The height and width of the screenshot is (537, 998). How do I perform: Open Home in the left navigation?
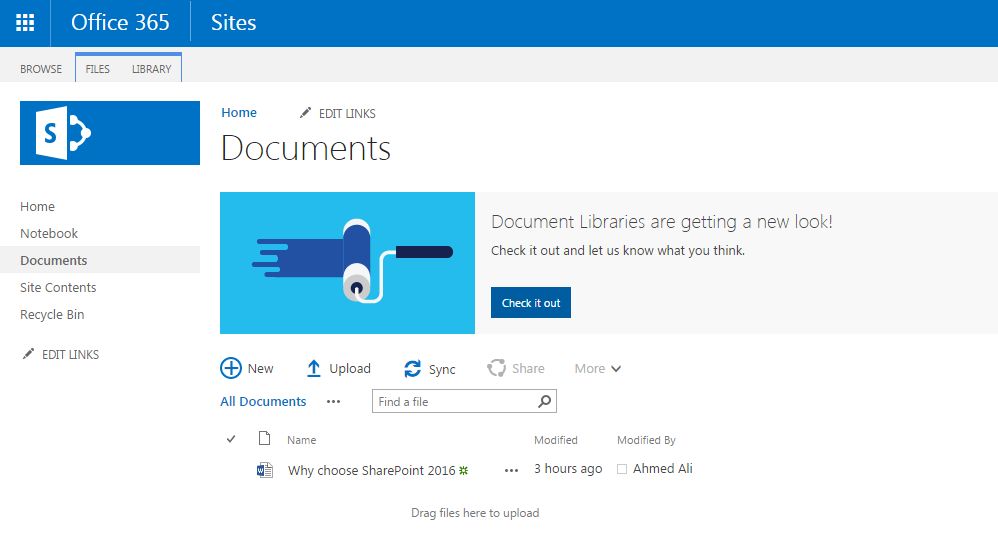(x=38, y=206)
